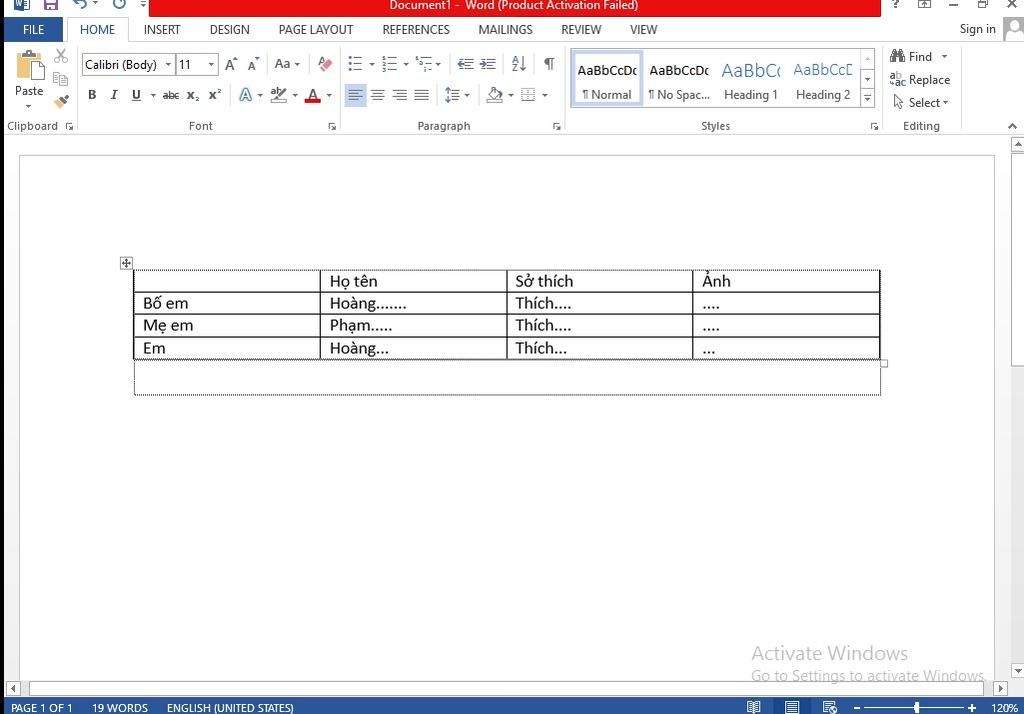Apply bullet list
Screen dimensions: 1024x714
click(x=355, y=64)
